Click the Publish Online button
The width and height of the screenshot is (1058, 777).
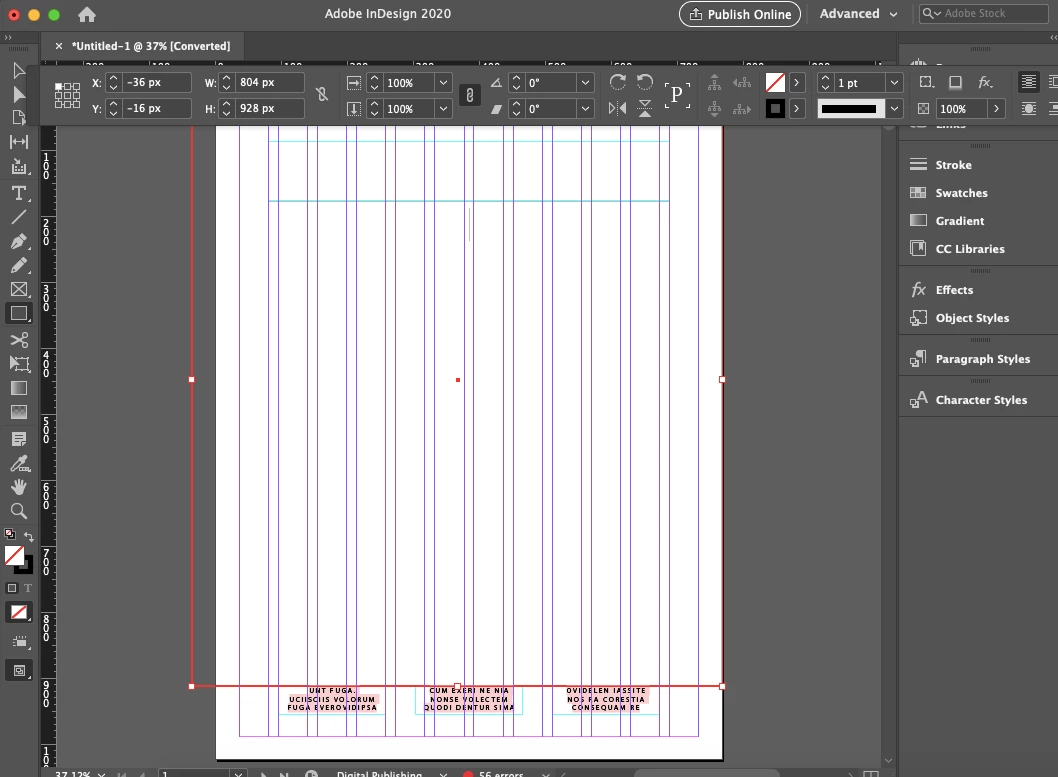(x=740, y=14)
